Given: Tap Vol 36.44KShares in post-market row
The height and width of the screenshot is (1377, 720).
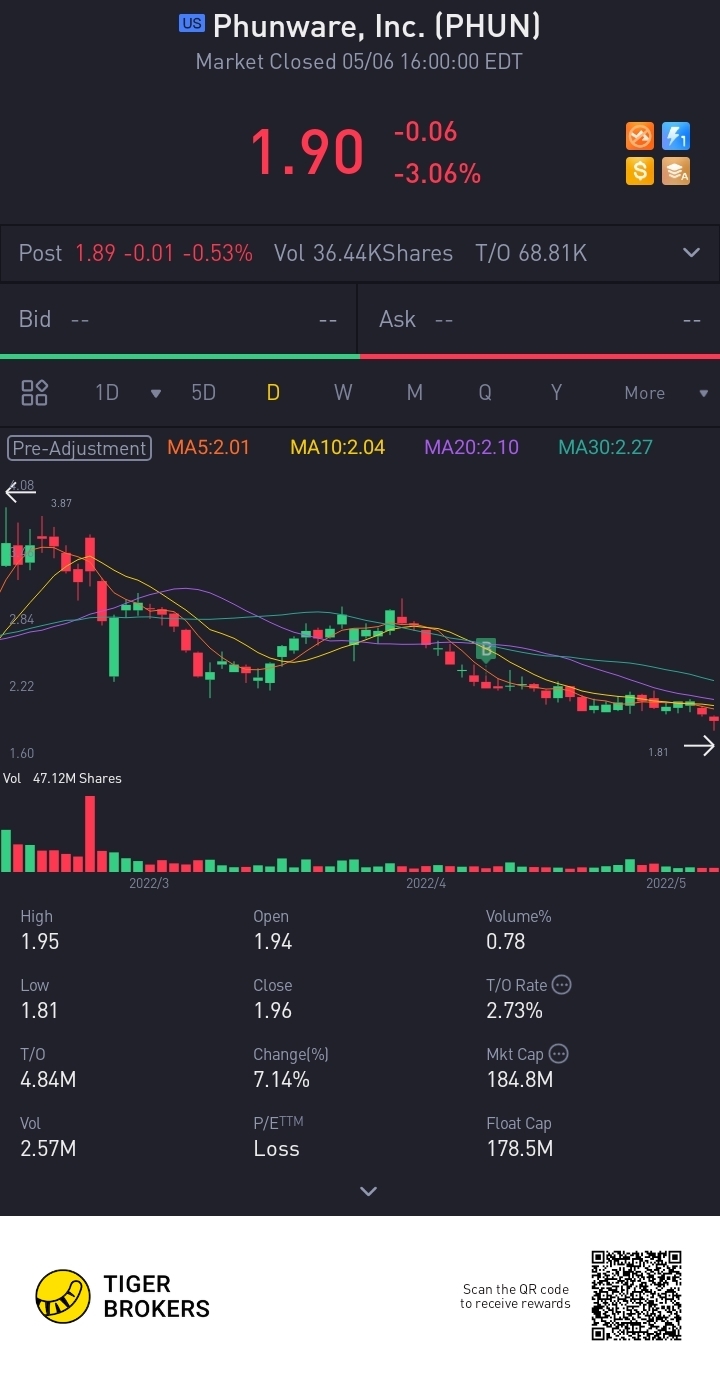Looking at the screenshot, I should pyautogui.click(x=363, y=253).
